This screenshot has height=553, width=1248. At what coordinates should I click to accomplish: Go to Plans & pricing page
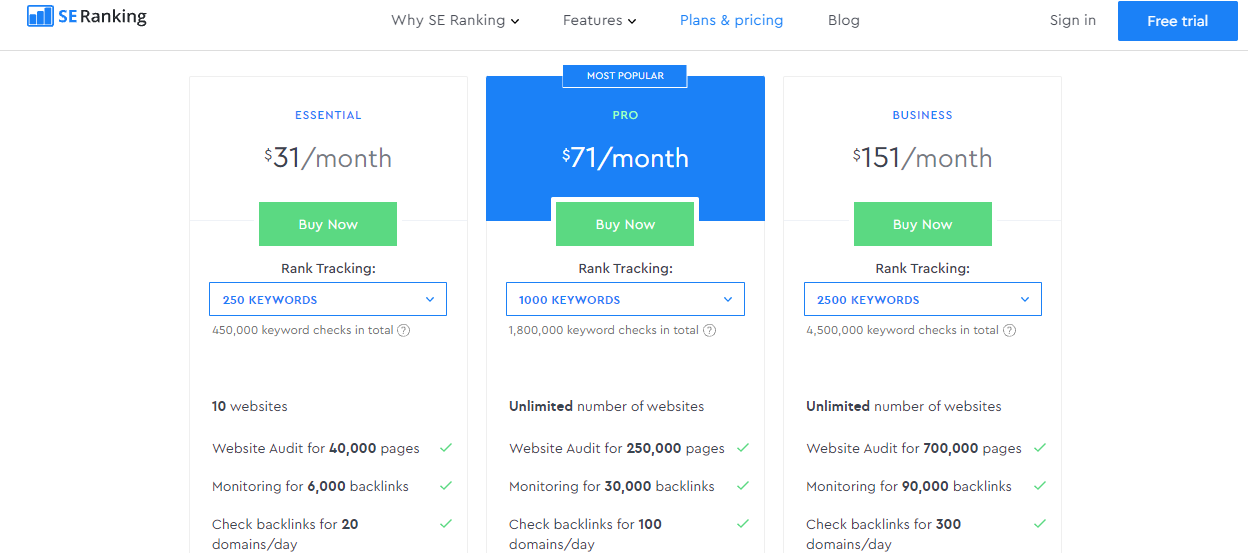coord(732,20)
